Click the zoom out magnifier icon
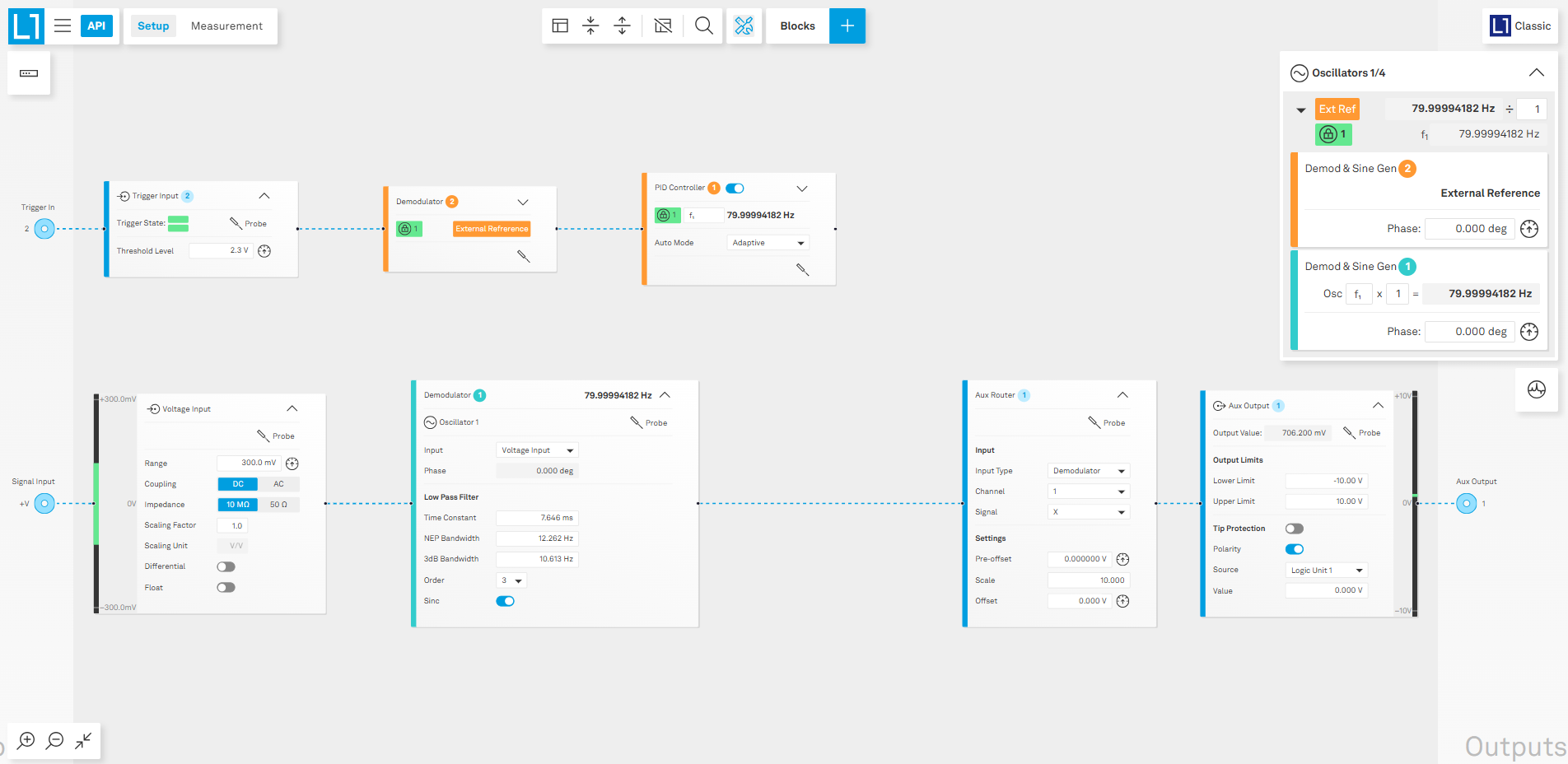1568x764 pixels. point(55,740)
